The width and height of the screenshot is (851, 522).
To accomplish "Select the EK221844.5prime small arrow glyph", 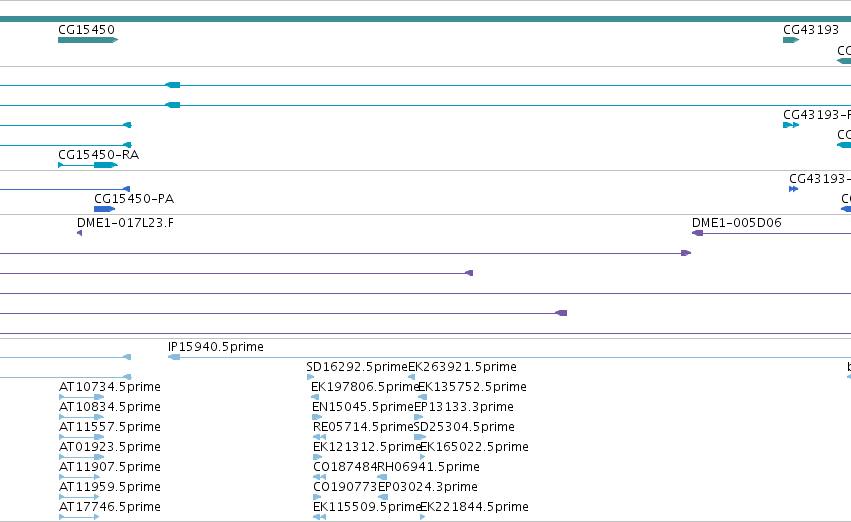I will click(x=422, y=517).
